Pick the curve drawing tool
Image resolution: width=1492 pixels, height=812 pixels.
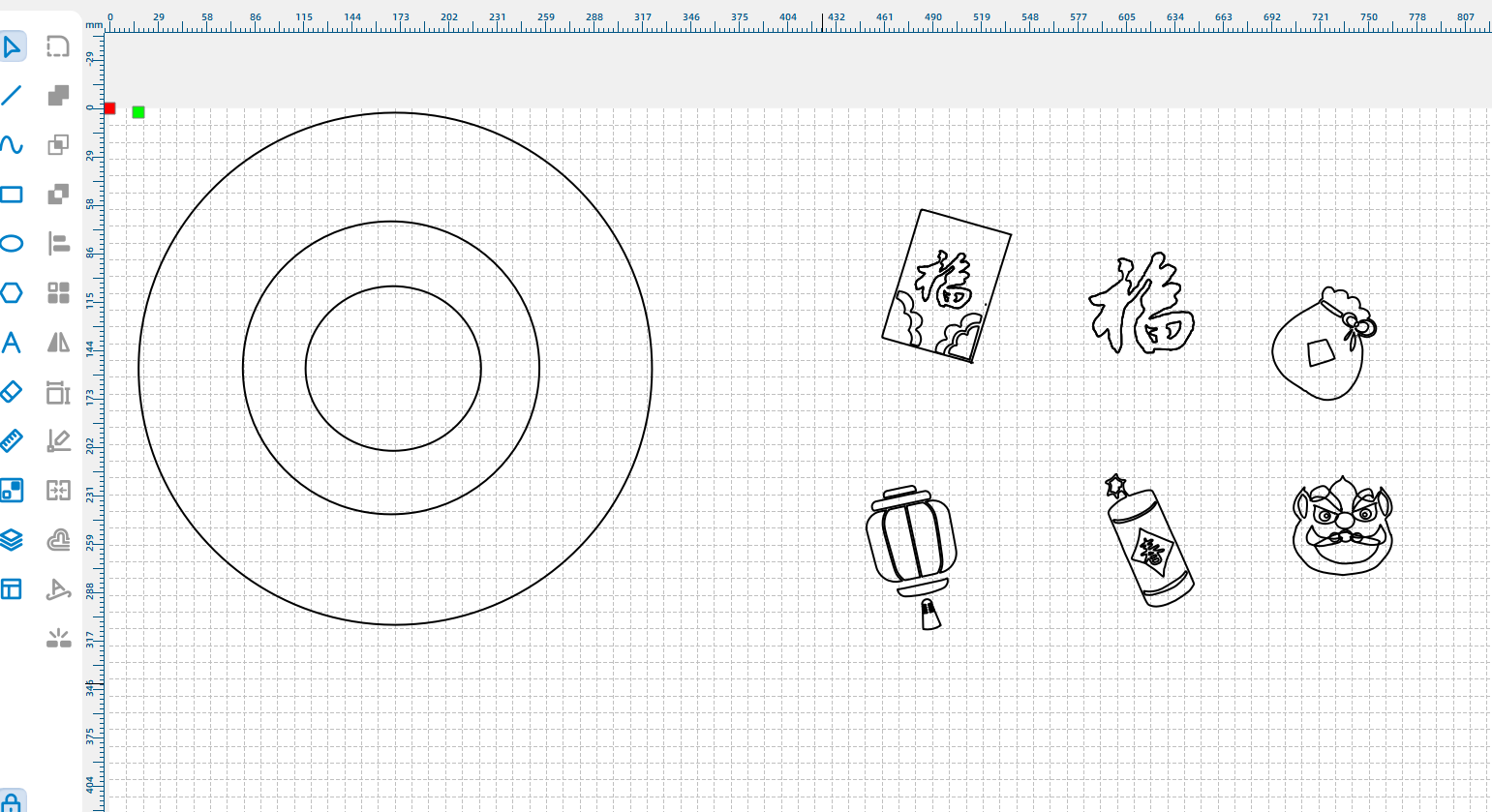pos(12,145)
